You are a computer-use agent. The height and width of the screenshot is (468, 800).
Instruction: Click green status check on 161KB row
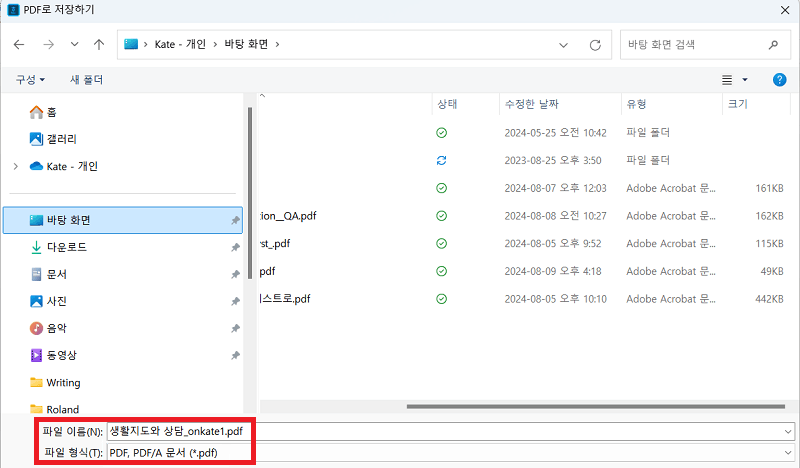(441, 188)
